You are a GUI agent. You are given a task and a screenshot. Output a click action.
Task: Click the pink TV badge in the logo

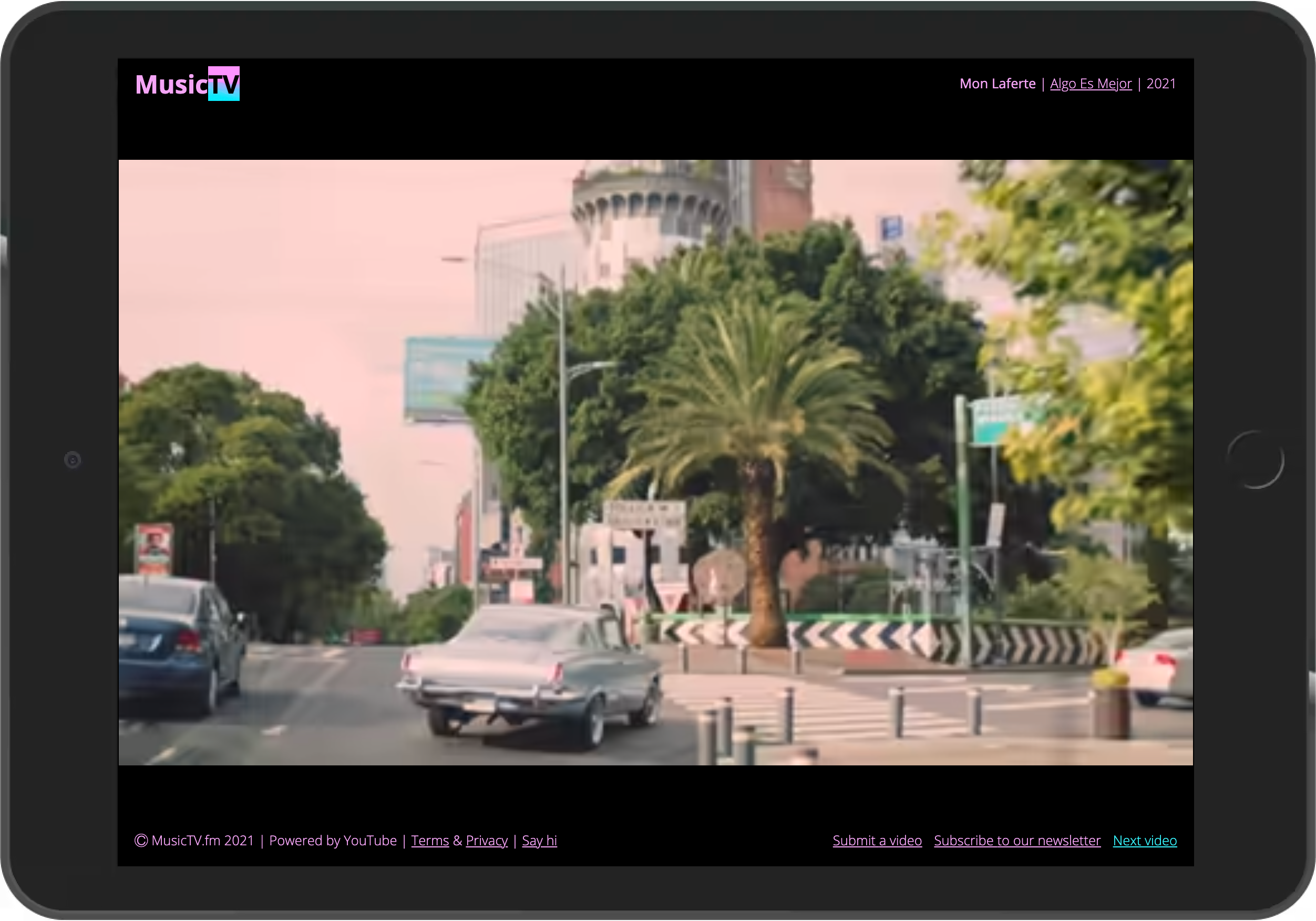click(x=225, y=84)
